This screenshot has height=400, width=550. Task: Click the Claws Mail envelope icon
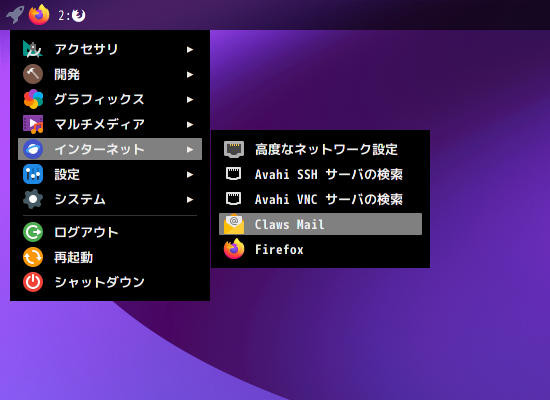(x=234, y=224)
